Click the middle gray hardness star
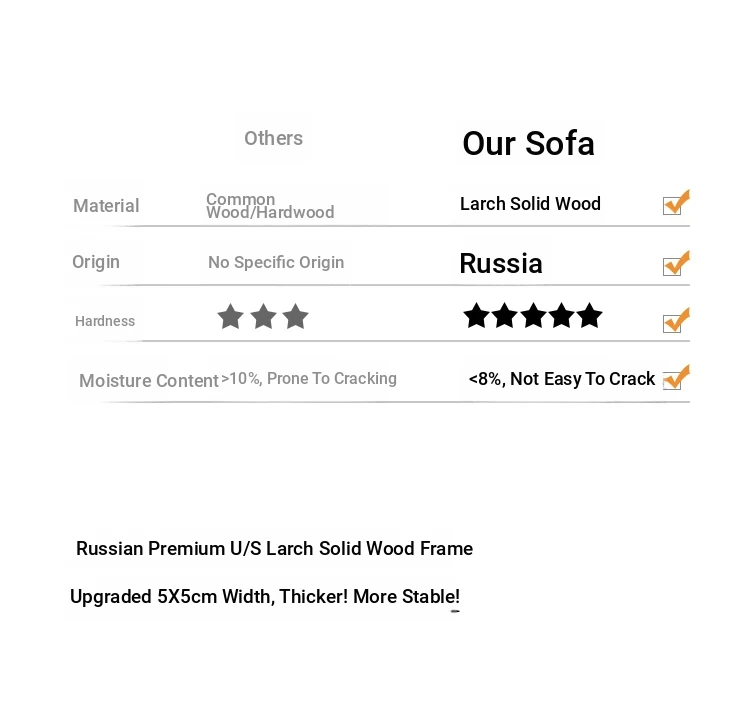750x707 pixels. [263, 317]
